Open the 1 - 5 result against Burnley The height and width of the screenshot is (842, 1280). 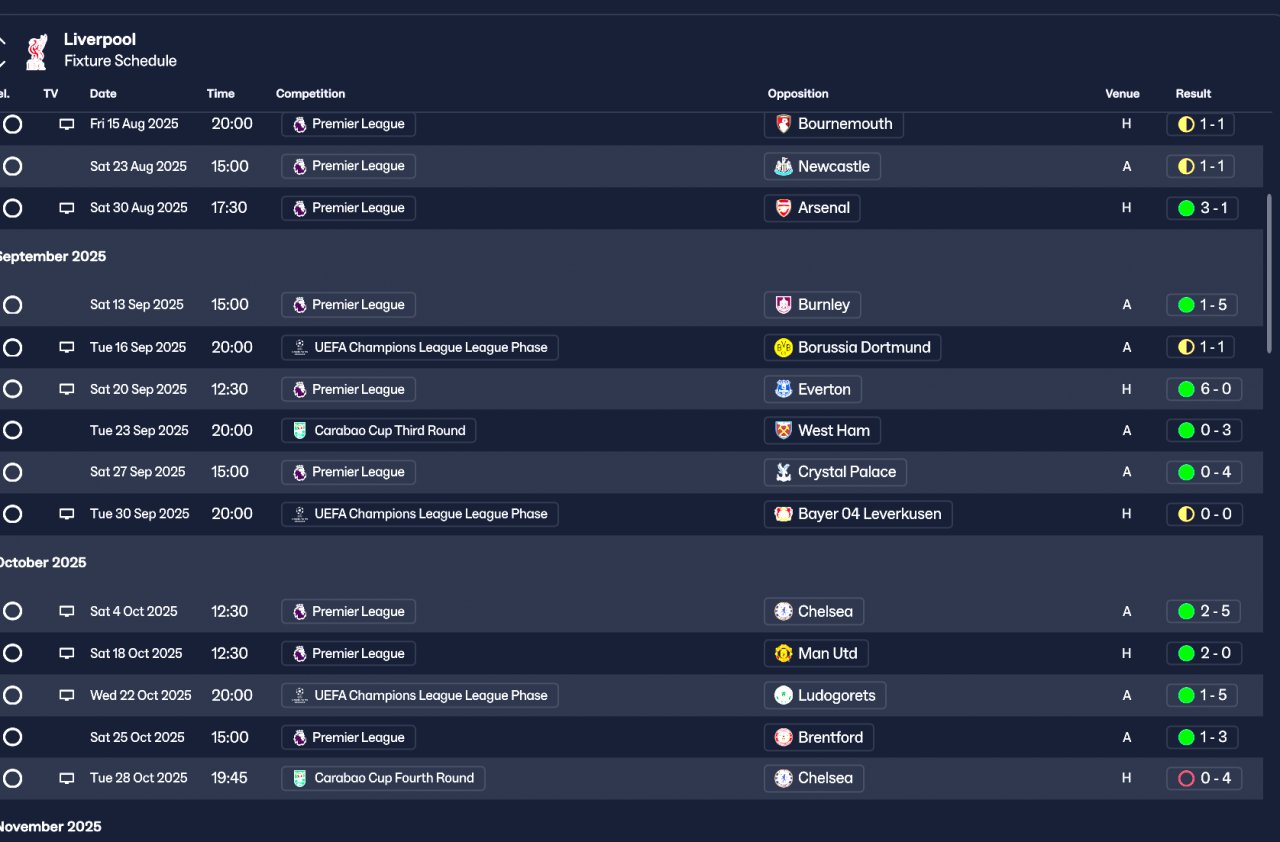pyautogui.click(x=1204, y=305)
